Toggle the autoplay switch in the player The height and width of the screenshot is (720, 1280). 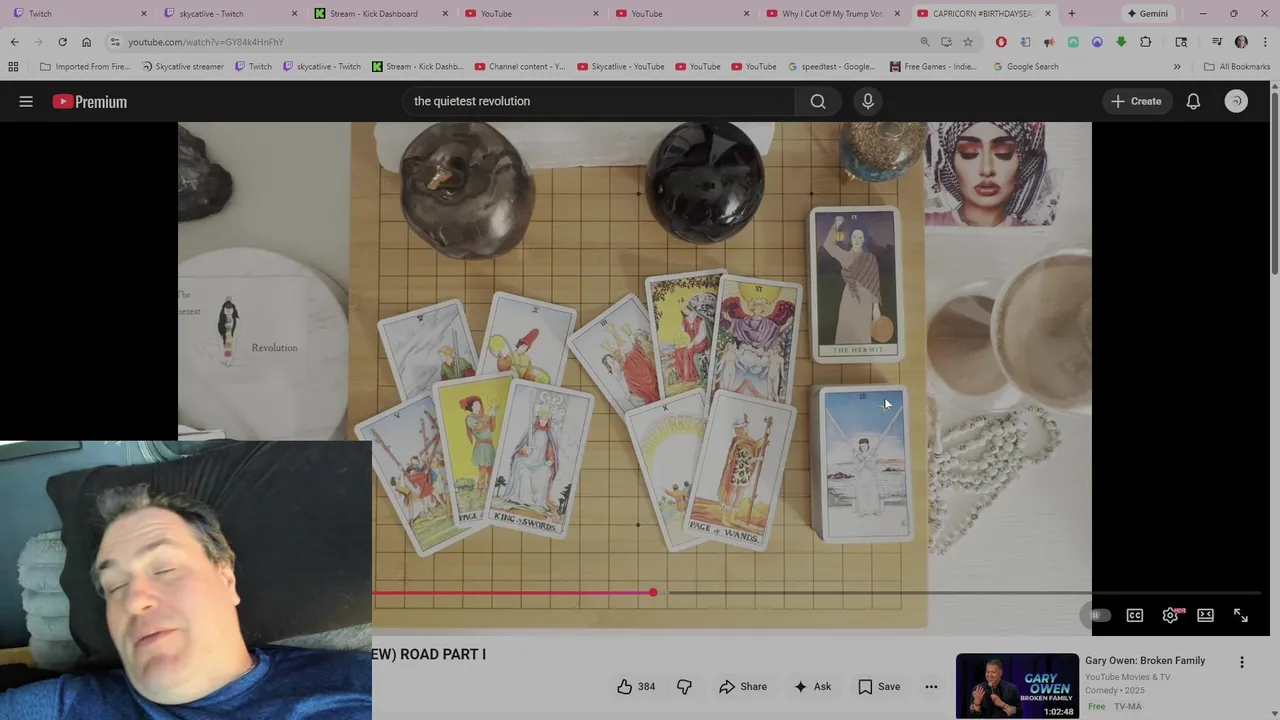[1099, 615]
